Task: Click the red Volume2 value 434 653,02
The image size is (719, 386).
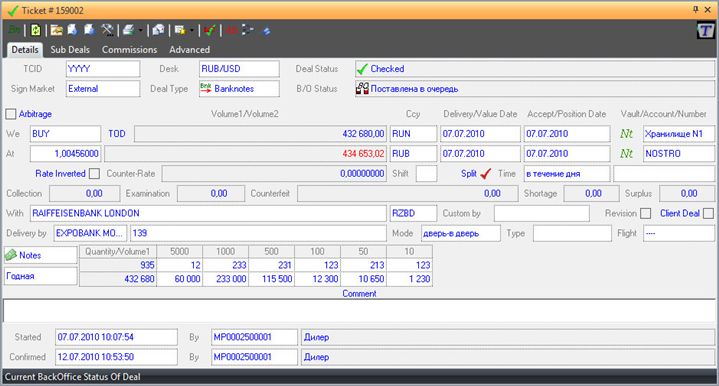Action: 363,154
